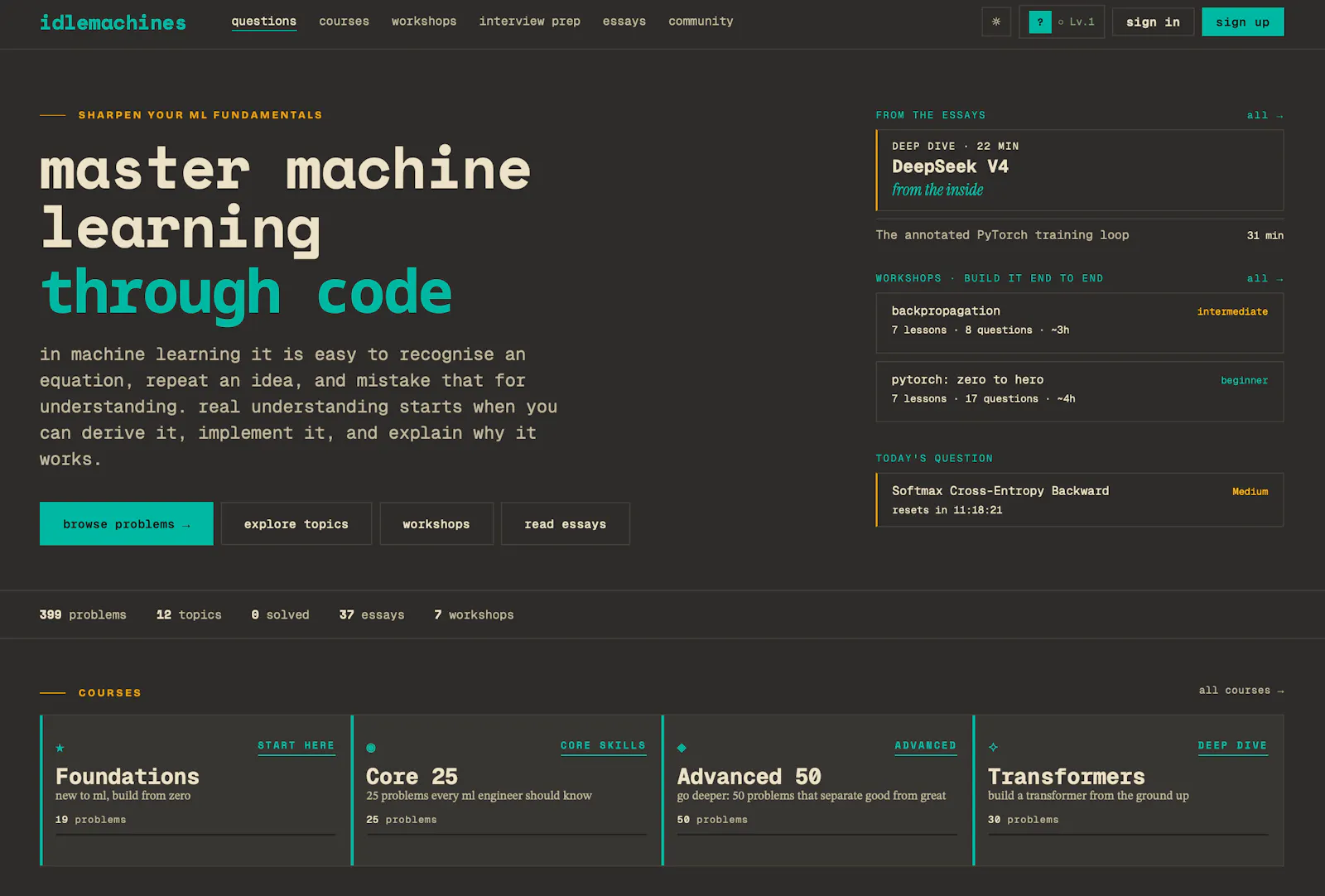The height and width of the screenshot is (896, 1325).
Task: Open the pytorch: zero to hero workshop
Action: pos(1080,392)
